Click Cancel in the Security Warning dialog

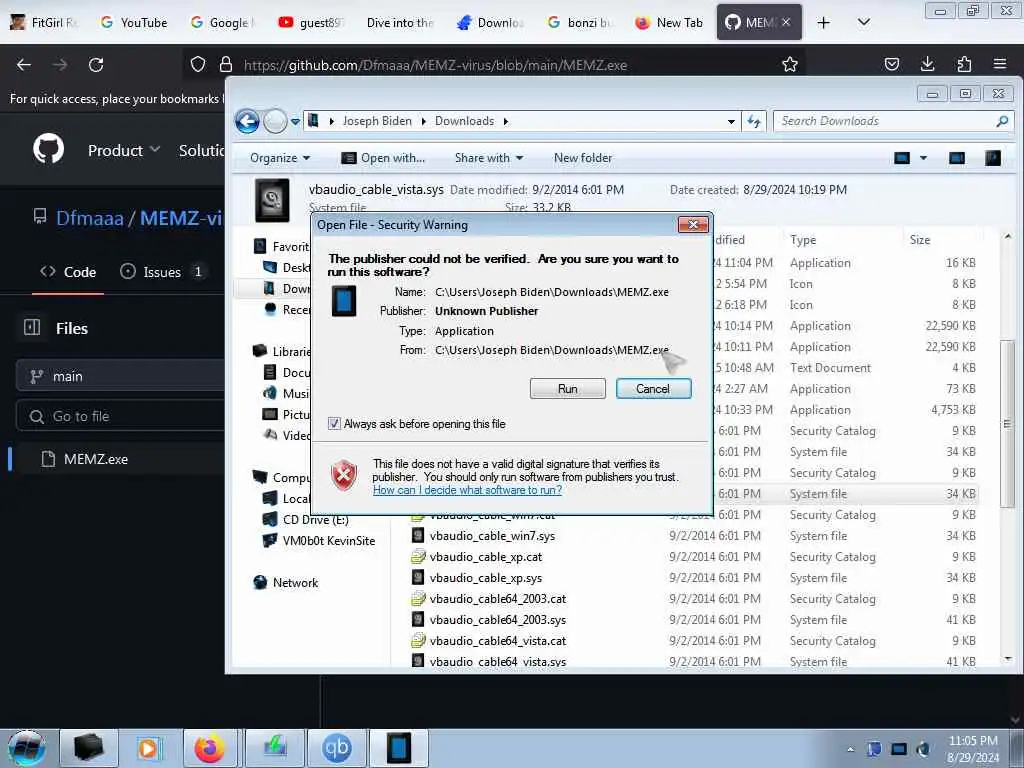click(x=653, y=389)
